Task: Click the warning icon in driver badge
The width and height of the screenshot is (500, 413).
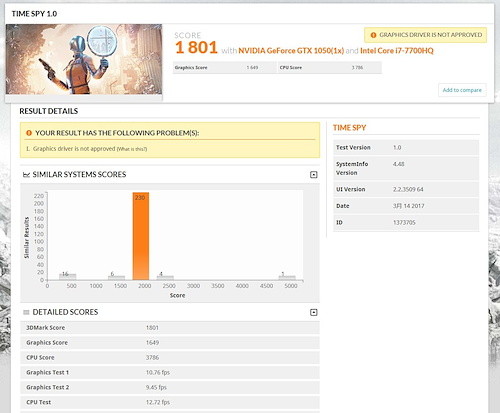Action: coord(373,35)
